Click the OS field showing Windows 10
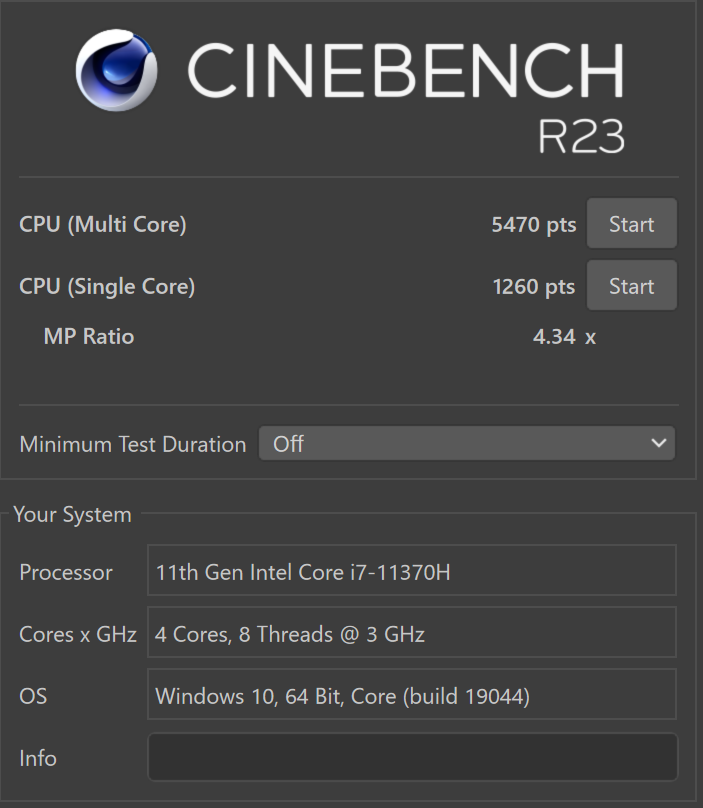The height and width of the screenshot is (808, 703). coord(412,694)
